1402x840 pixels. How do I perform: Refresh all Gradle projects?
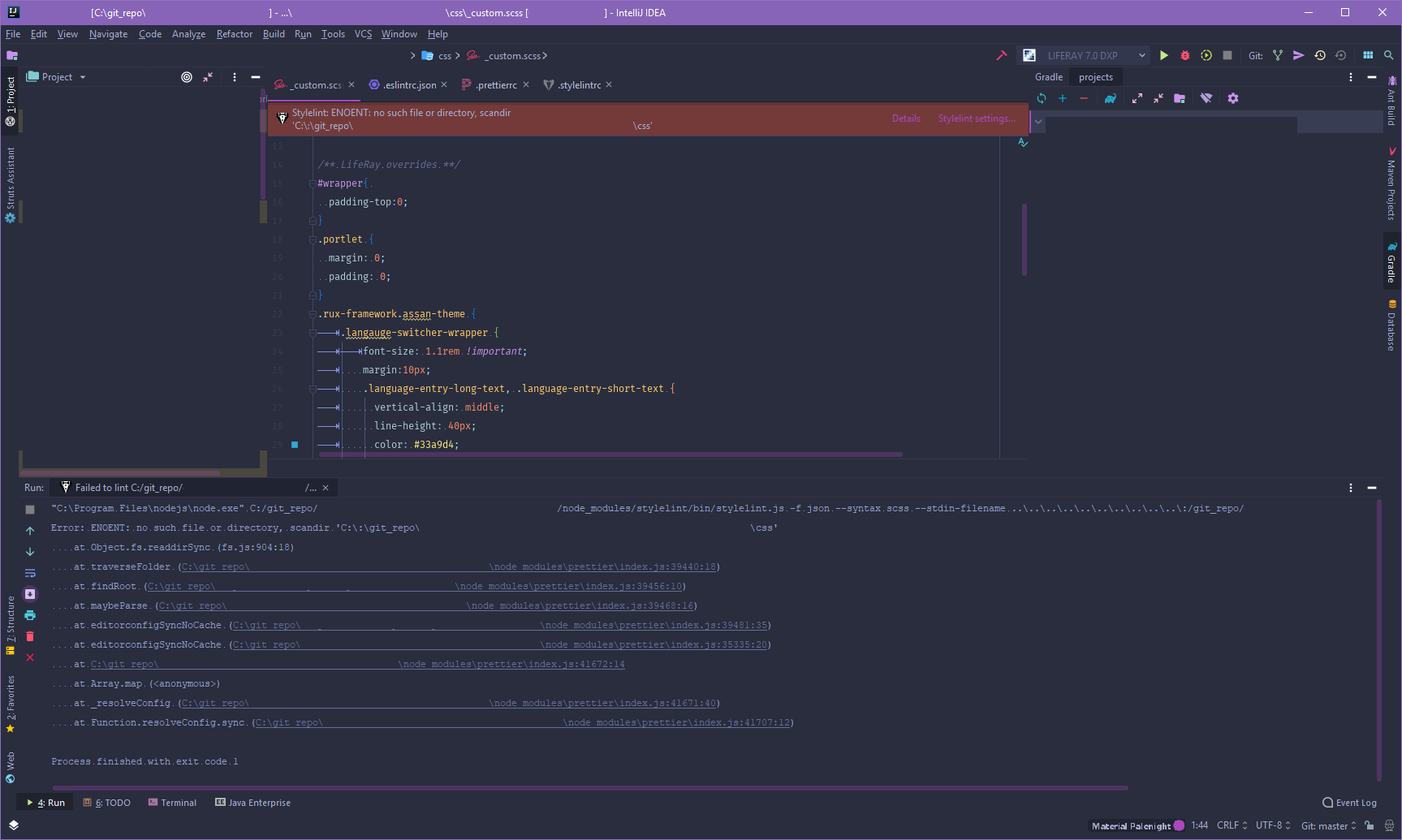tap(1042, 98)
